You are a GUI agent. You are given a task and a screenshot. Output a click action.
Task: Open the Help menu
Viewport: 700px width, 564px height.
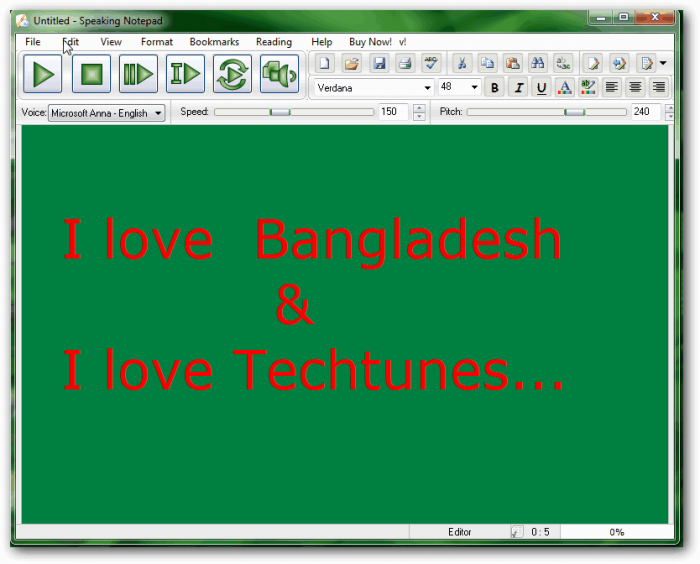(x=321, y=42)
